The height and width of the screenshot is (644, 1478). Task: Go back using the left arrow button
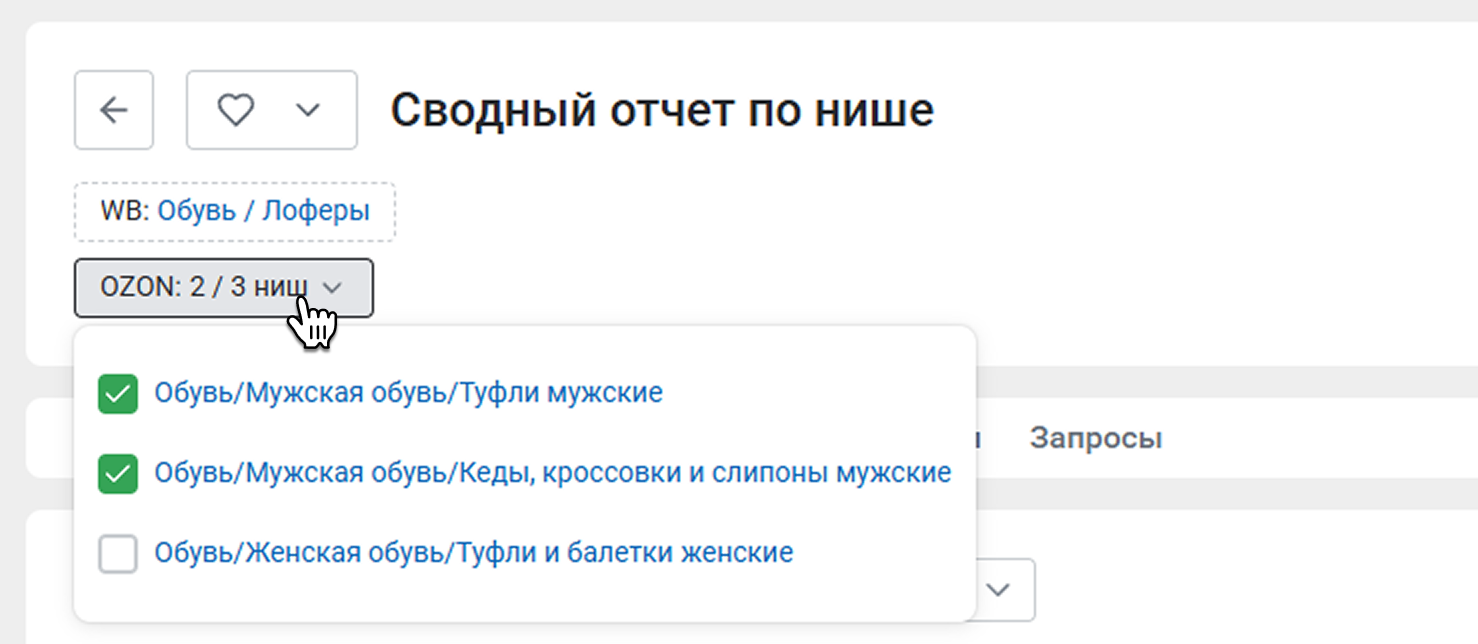tap(114, 110)
